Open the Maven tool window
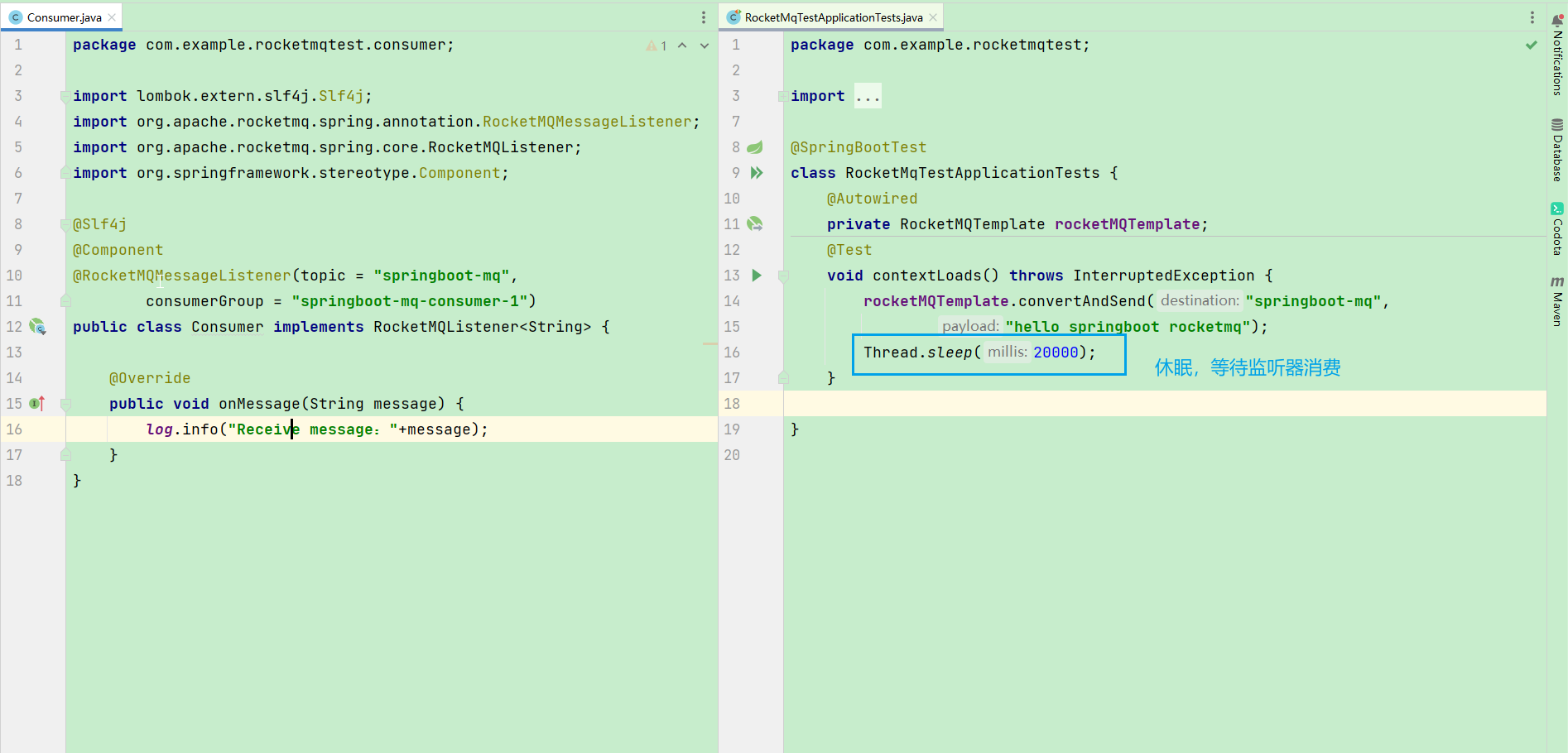 click(1557, 301)
